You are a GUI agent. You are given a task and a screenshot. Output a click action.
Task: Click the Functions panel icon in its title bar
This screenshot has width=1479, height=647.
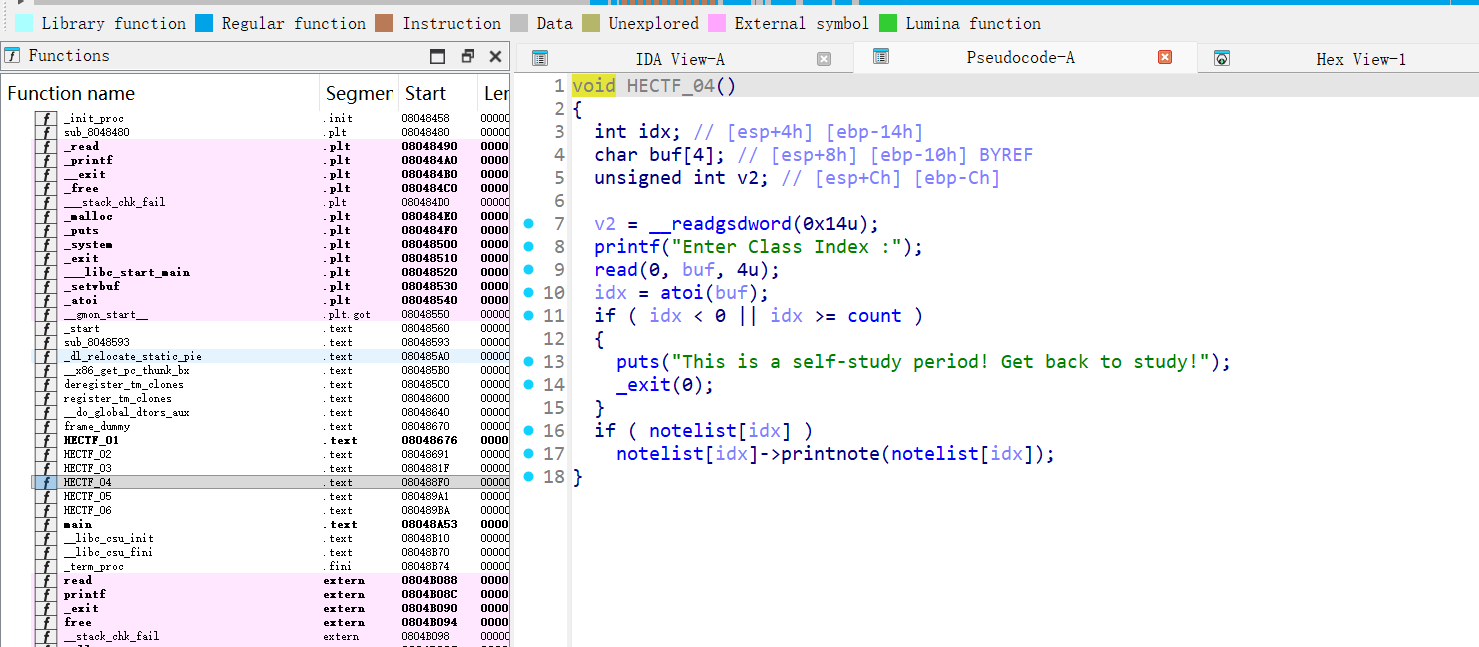coord(12,56)
